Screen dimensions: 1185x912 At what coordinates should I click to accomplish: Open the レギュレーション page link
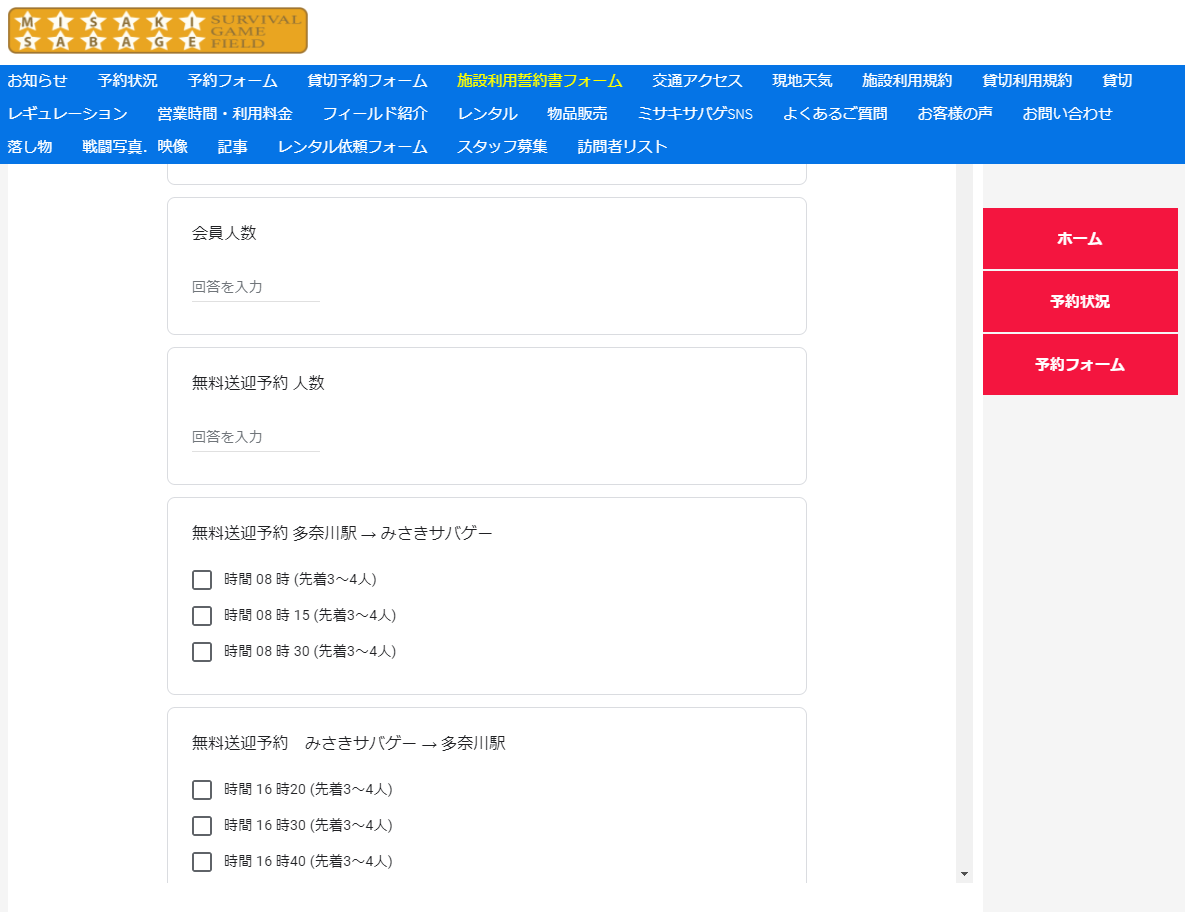click(68, 114)
